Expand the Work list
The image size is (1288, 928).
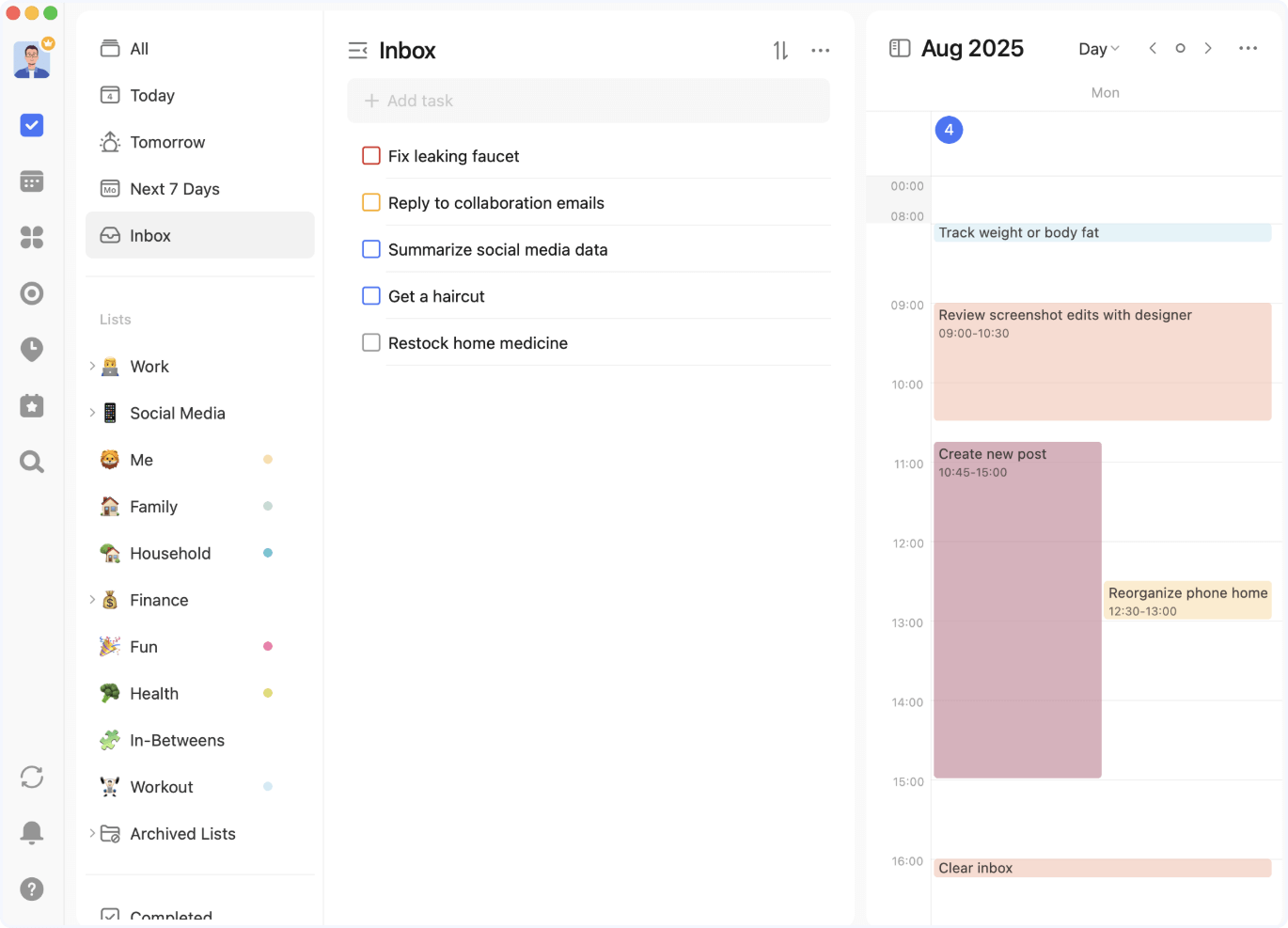(92, 366)
